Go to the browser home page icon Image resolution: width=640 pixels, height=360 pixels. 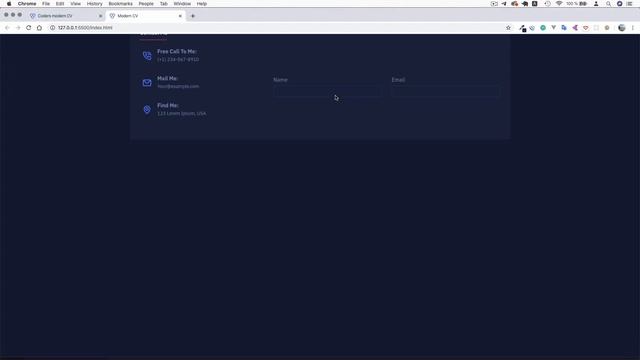click(x=39, y=28)
